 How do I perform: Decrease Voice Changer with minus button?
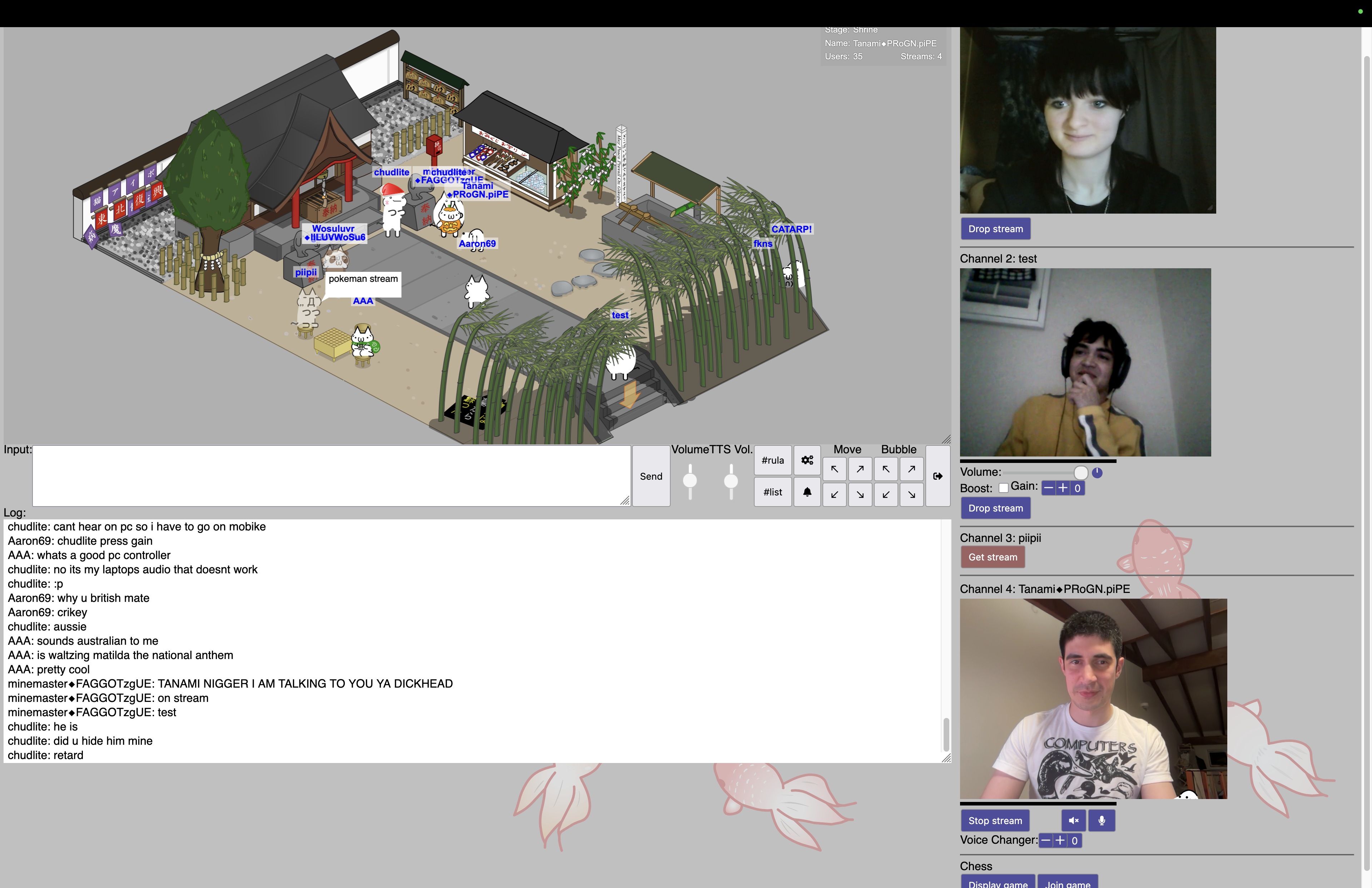(1046, 841)
